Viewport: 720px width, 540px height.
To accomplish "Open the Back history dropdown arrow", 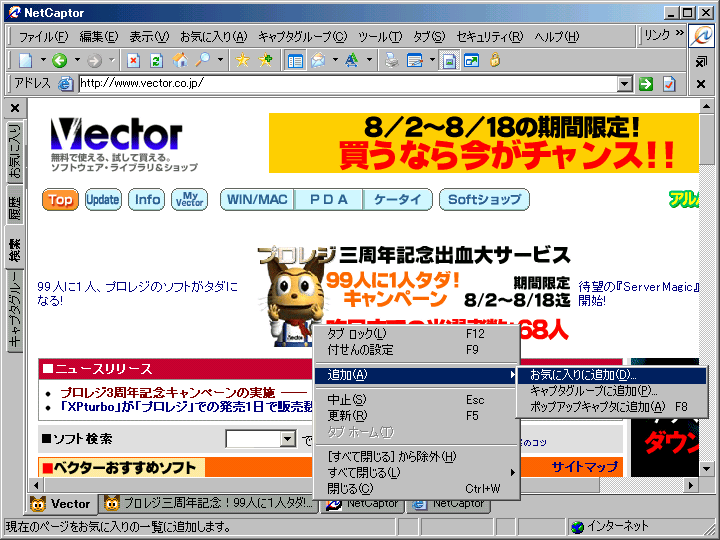I will (77, 60).
